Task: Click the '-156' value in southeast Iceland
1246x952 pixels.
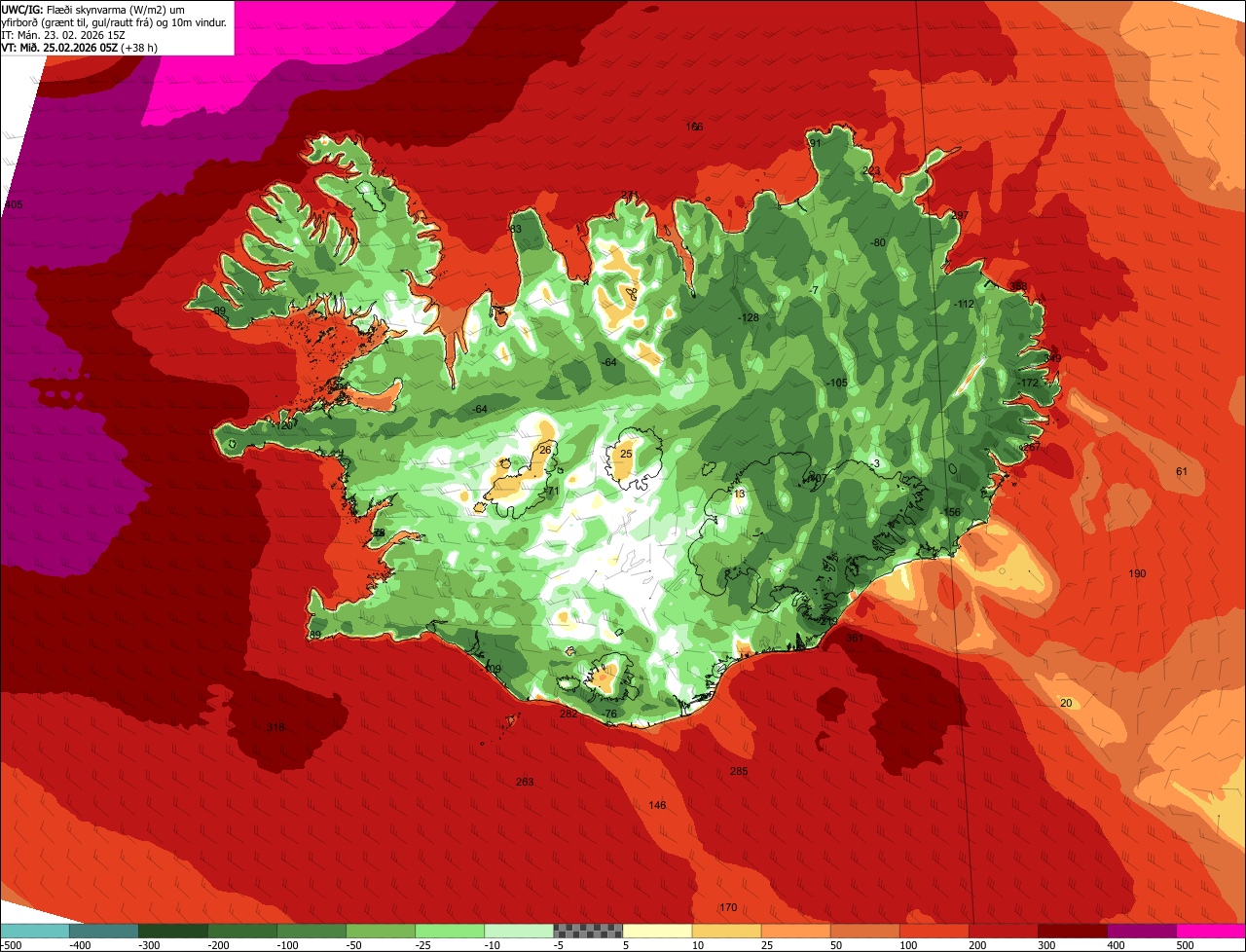Action: point(950,512)
